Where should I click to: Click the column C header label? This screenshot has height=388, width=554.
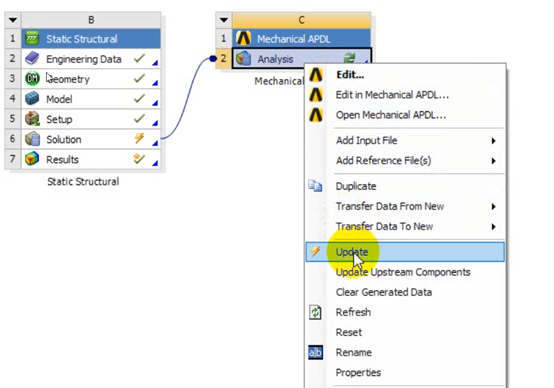(302, 20)
